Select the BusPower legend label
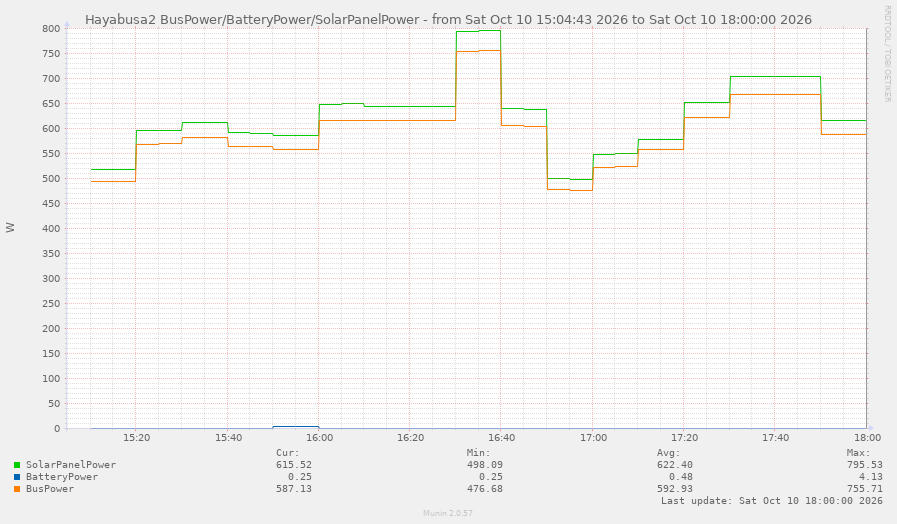The height and width of the screenshot is (524, 897). [50, 489]
